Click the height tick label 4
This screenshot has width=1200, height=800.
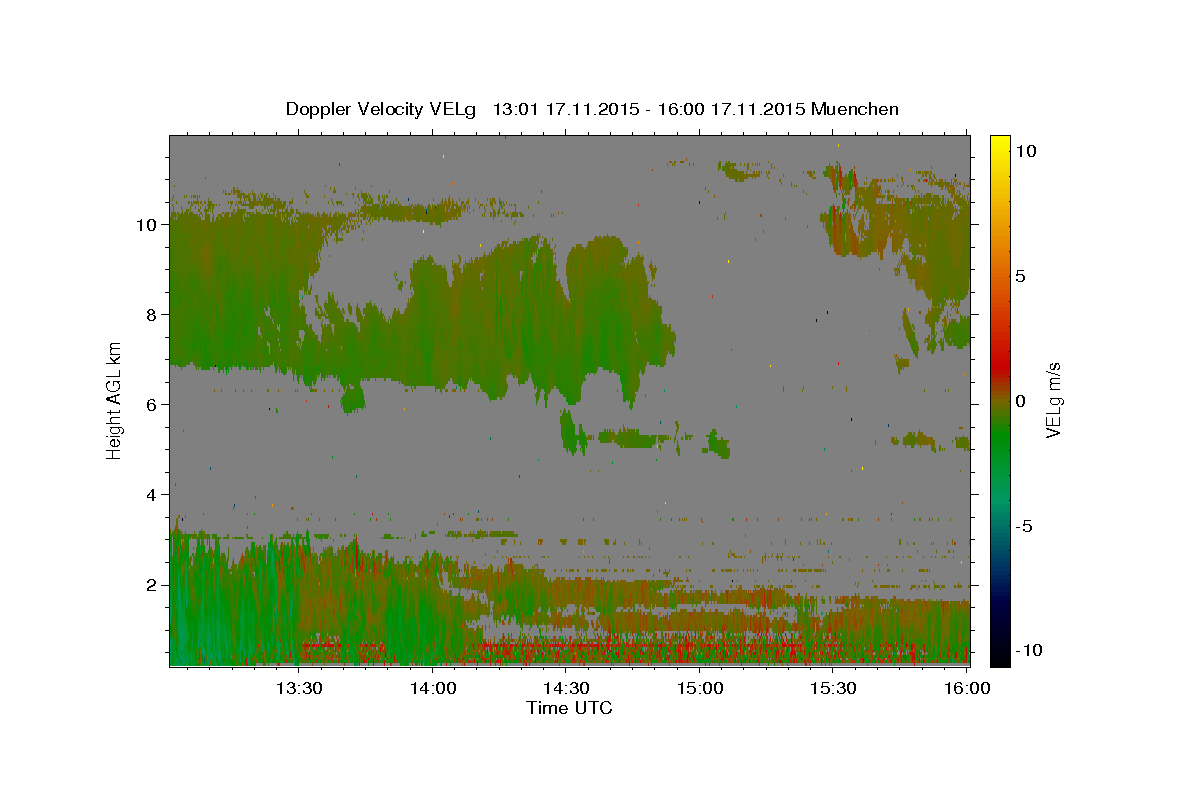tap(151, 494)
